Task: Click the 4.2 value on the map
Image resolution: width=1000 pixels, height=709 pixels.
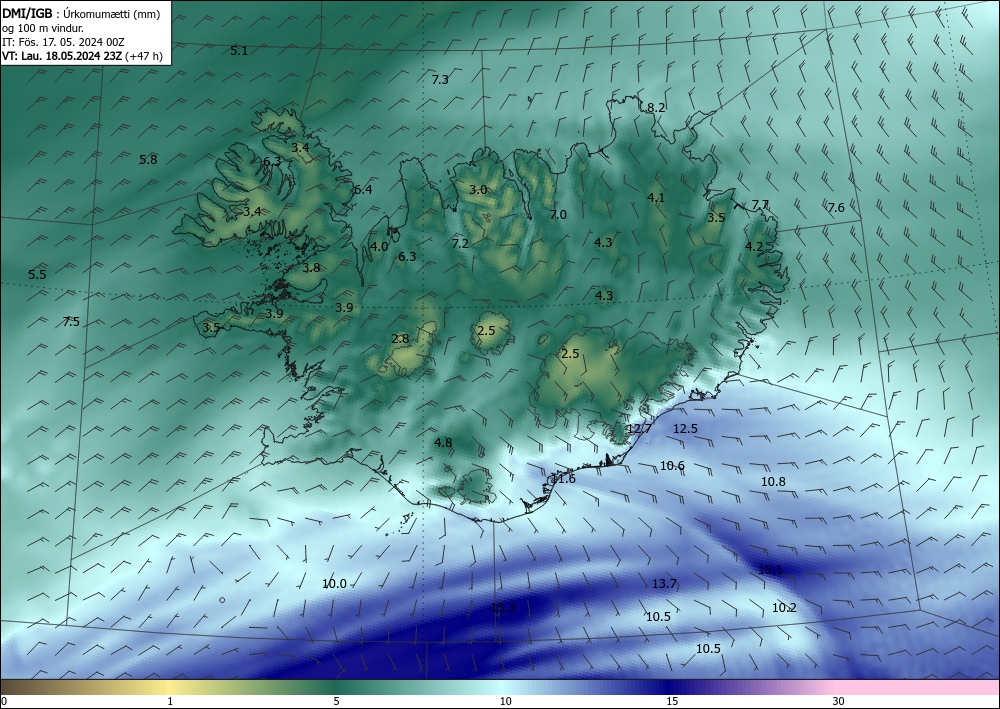Action: [754, 247]
